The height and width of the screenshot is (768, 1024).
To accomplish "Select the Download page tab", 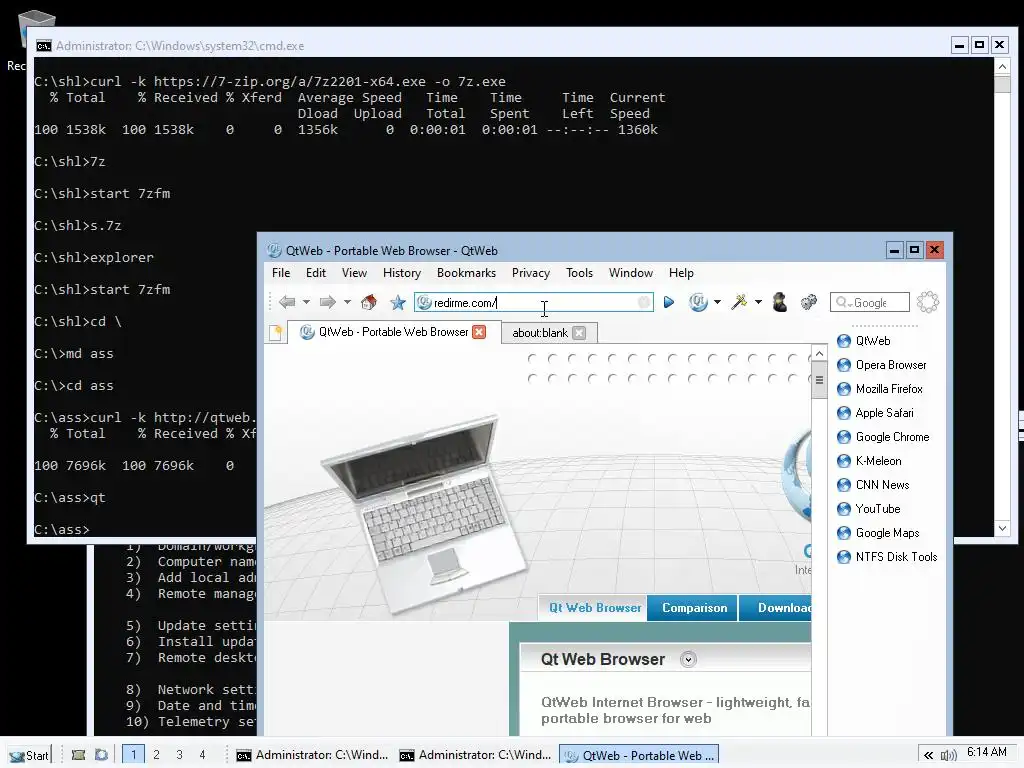I will [x=776, y=608].
